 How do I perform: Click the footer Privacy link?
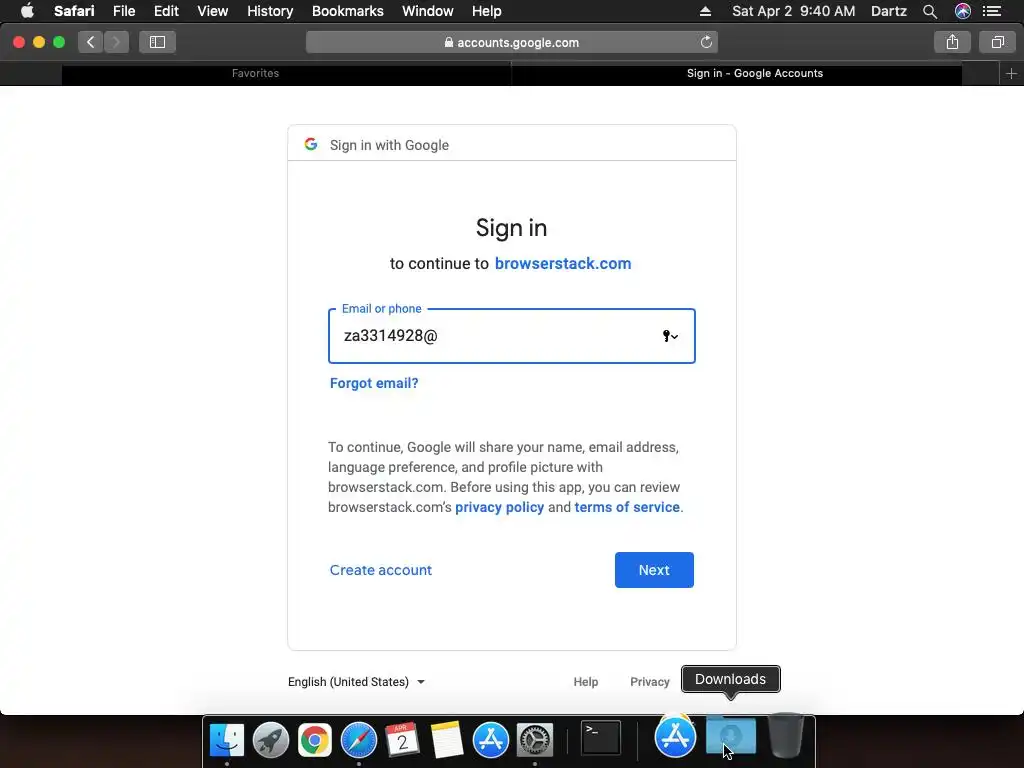click(x=650, y=682)
